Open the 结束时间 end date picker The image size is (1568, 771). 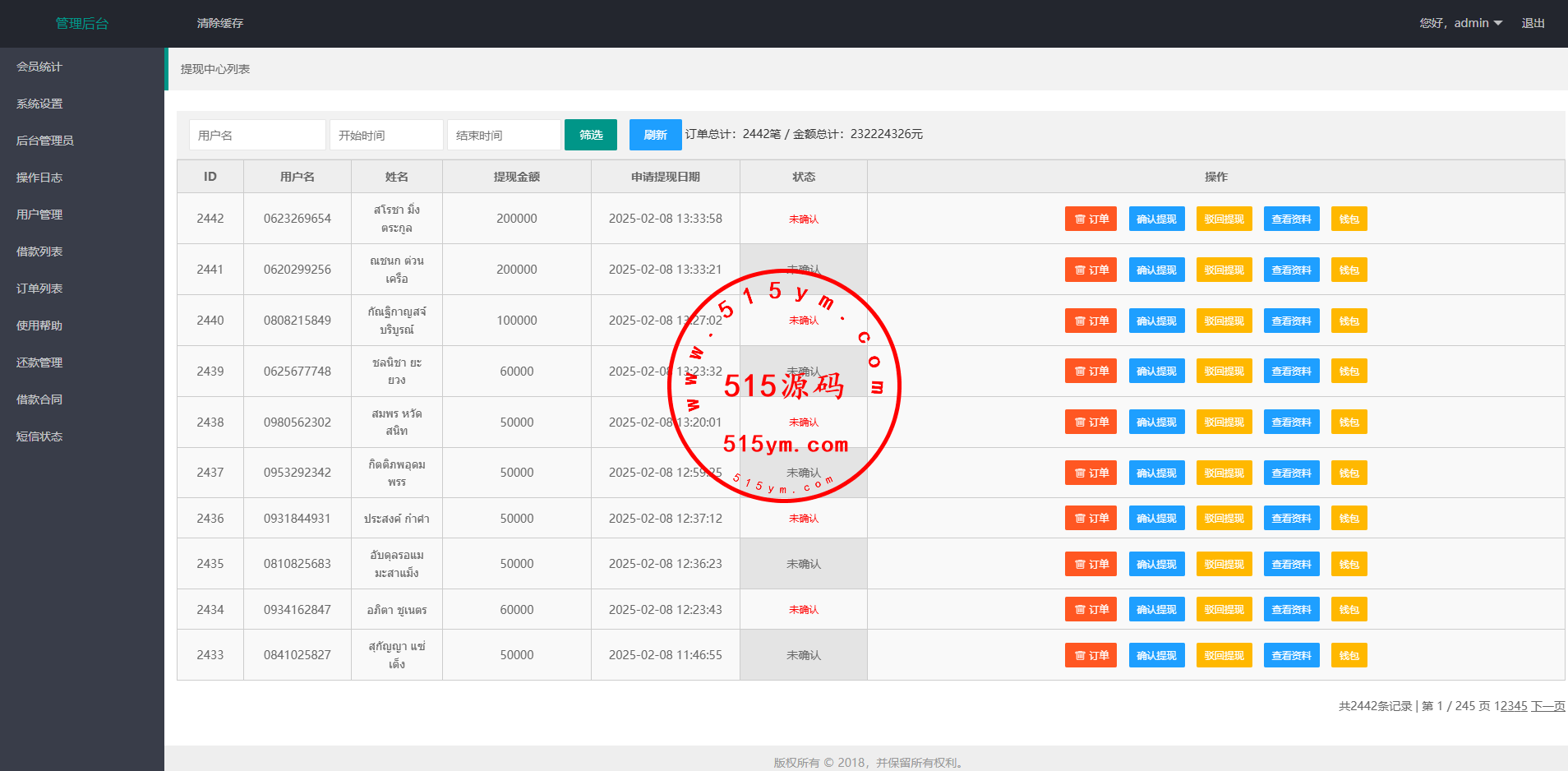(504, 136)
